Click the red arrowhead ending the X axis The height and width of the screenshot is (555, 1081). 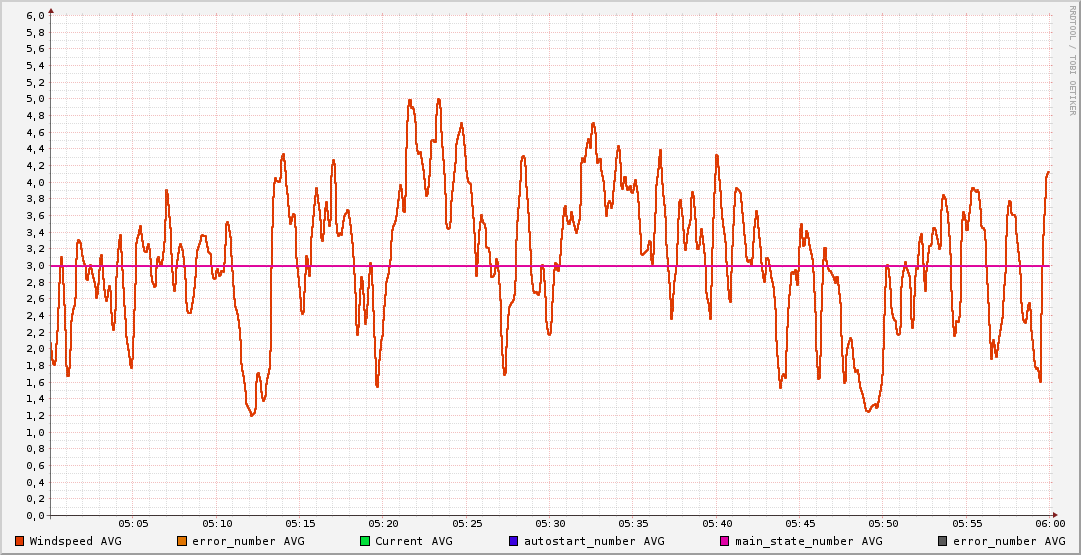(x=1057, y=516)
